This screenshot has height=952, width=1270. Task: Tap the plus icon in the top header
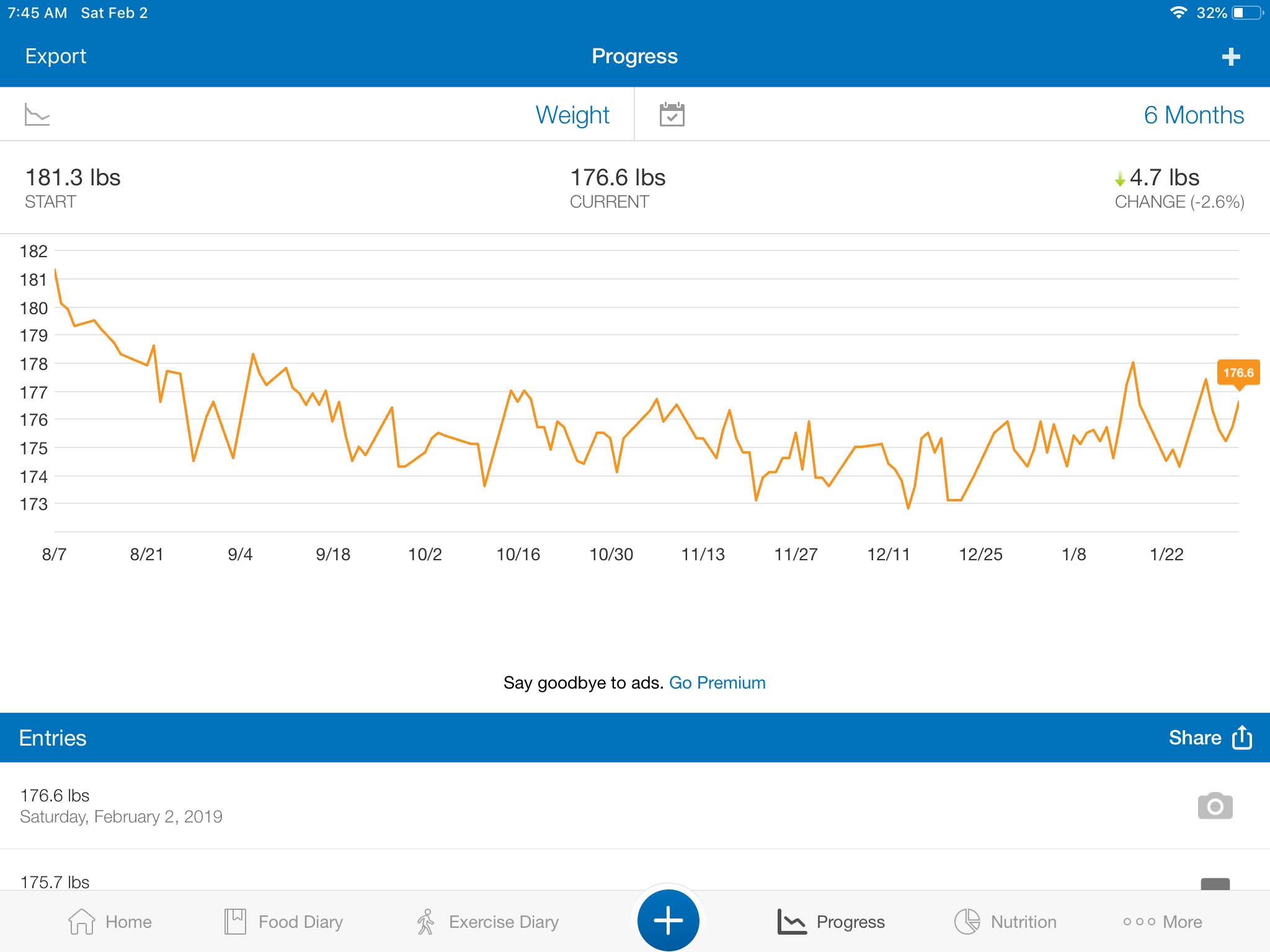tap(1230, 57)
